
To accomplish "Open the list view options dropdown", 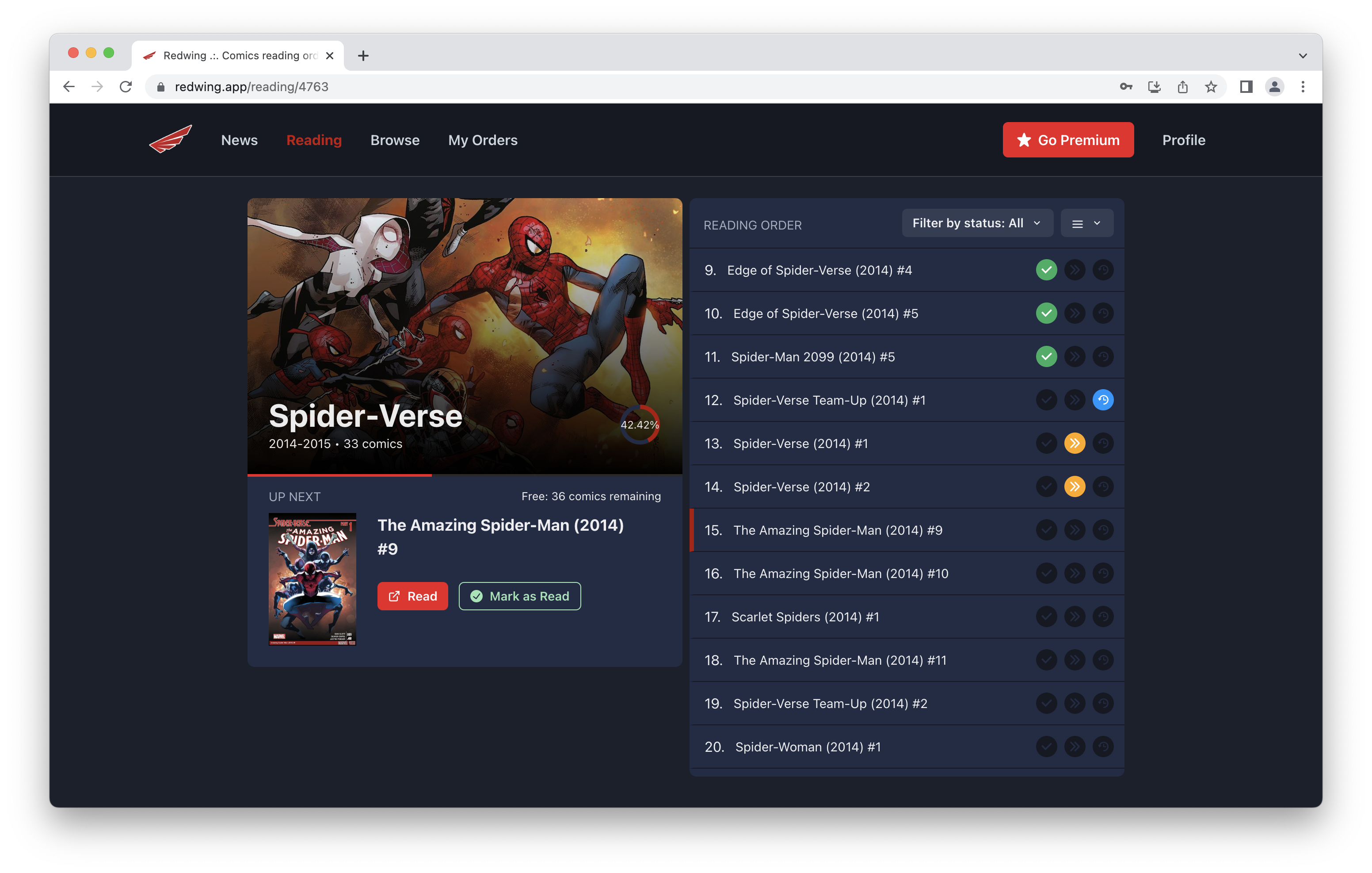I will (1086, 223).
